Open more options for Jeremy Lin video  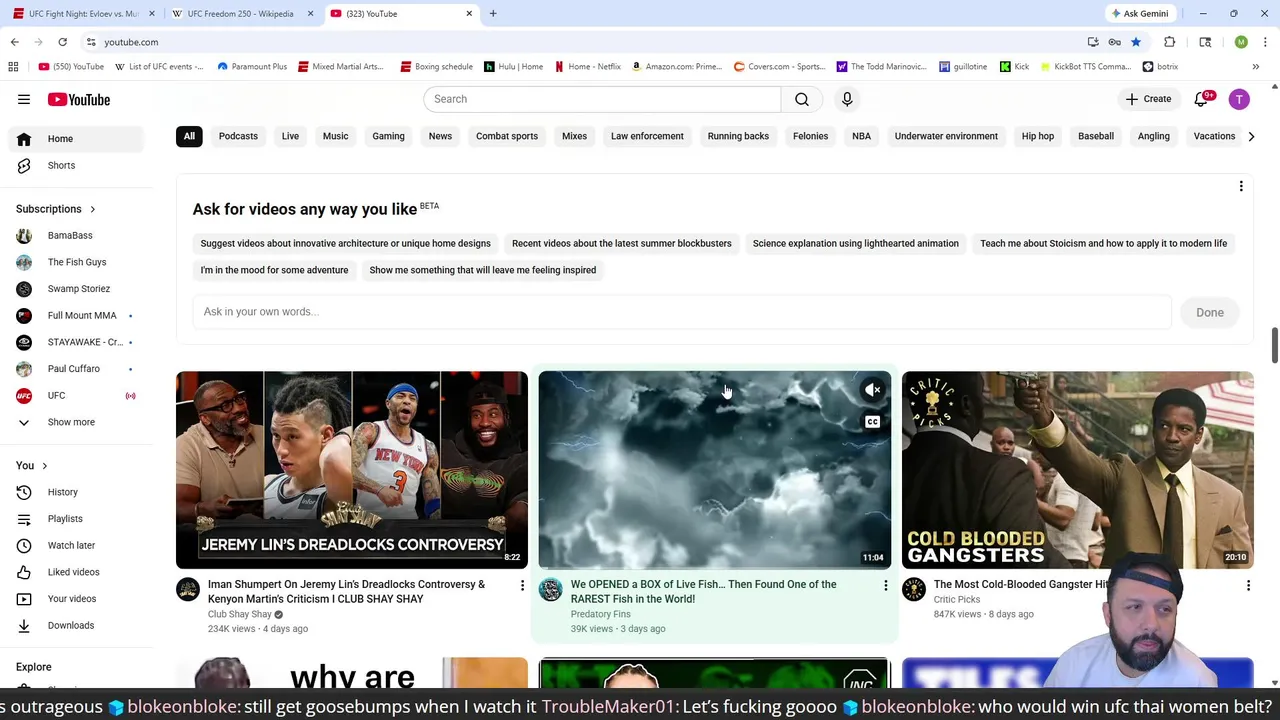[522, 585]
